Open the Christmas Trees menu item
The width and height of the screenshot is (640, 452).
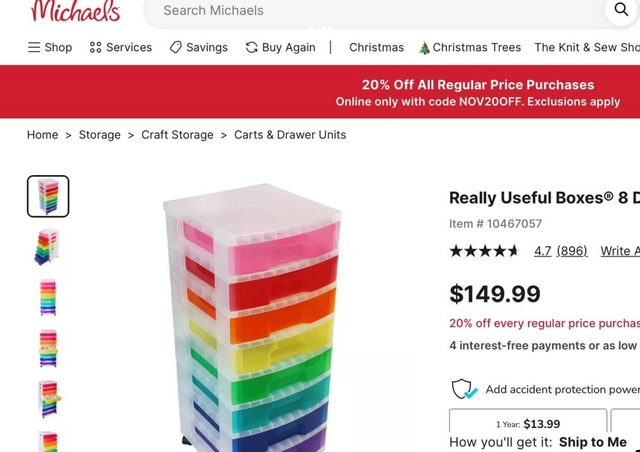coord(470,47)
